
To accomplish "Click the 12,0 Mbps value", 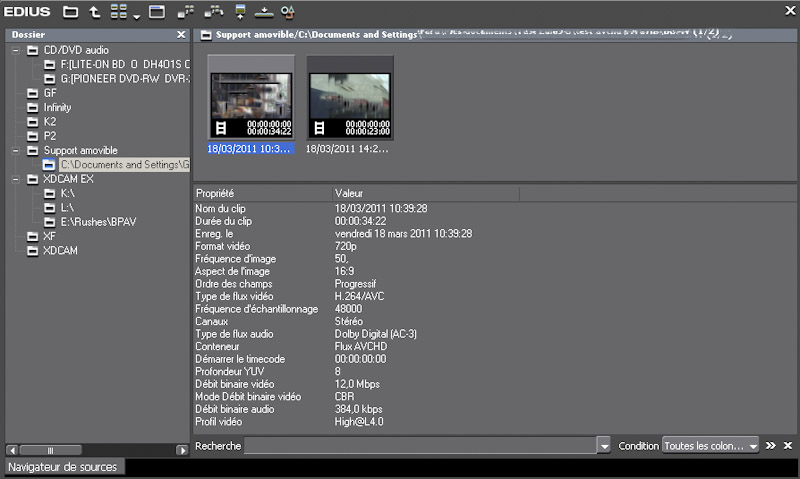I will click(x=357, y=384).
